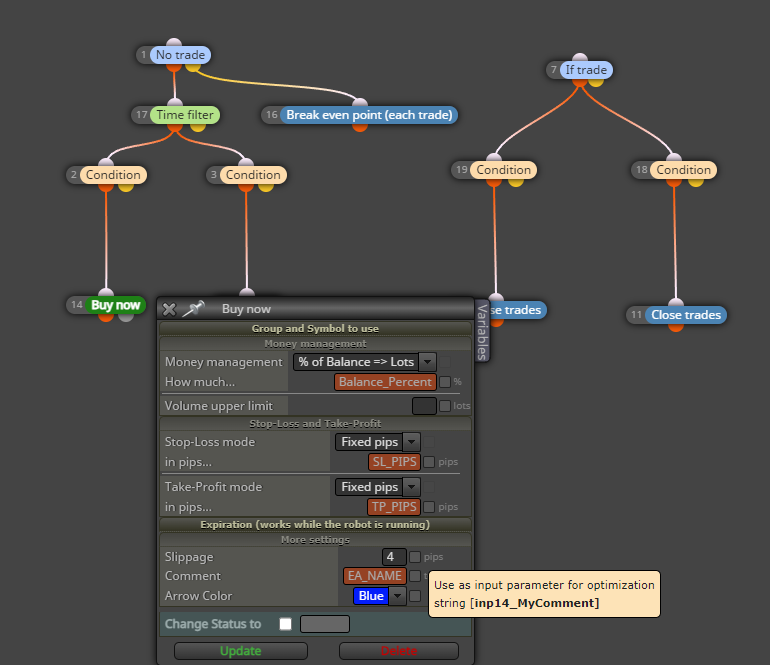Image resolution: width=770 pixels, height=665 pixels.
Task: Select the No trade node
Action: click(180, 55)
